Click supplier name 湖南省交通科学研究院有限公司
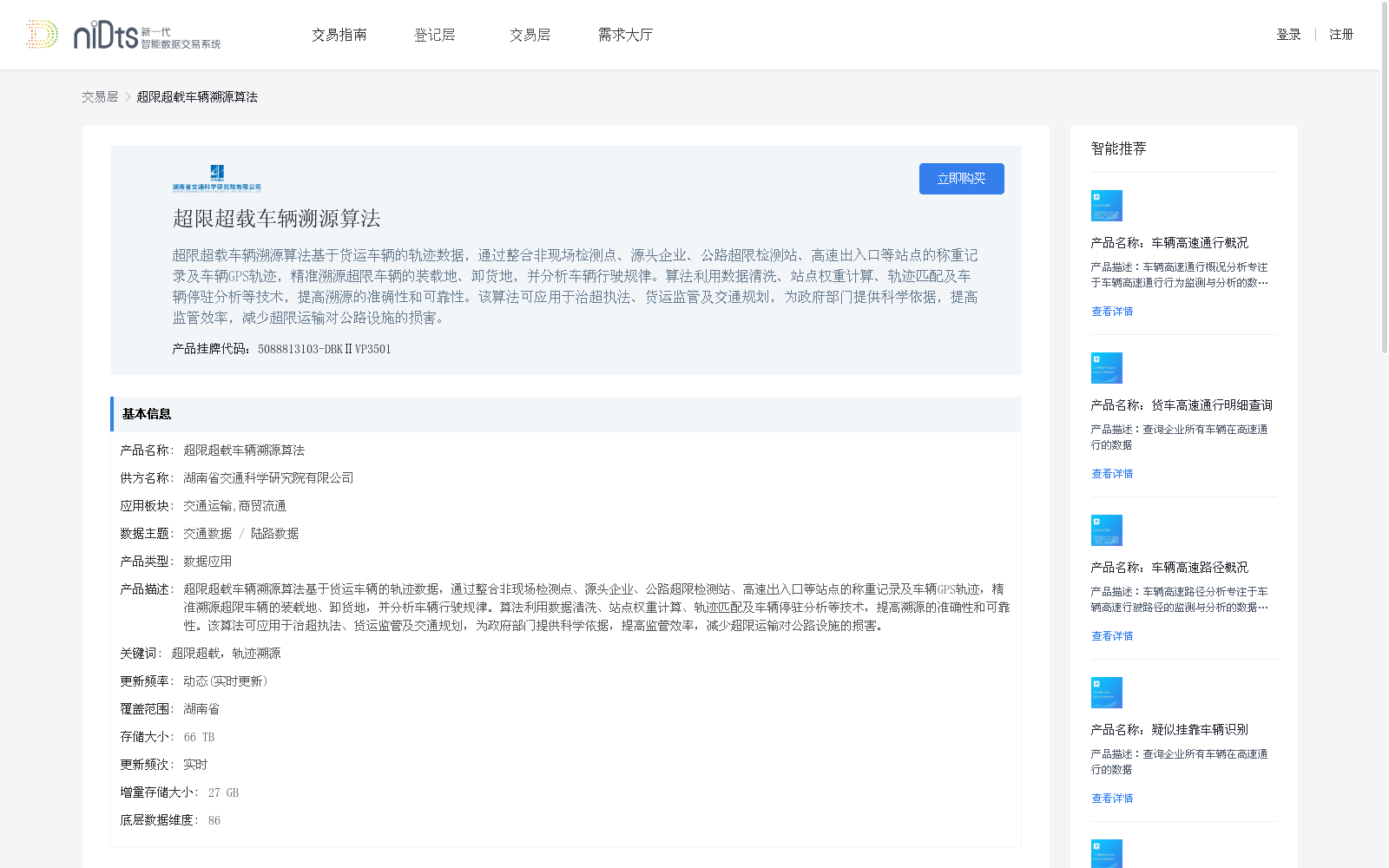Image resolution: width=1389 pixels, height=868 pixels. [x=268, y=478]
